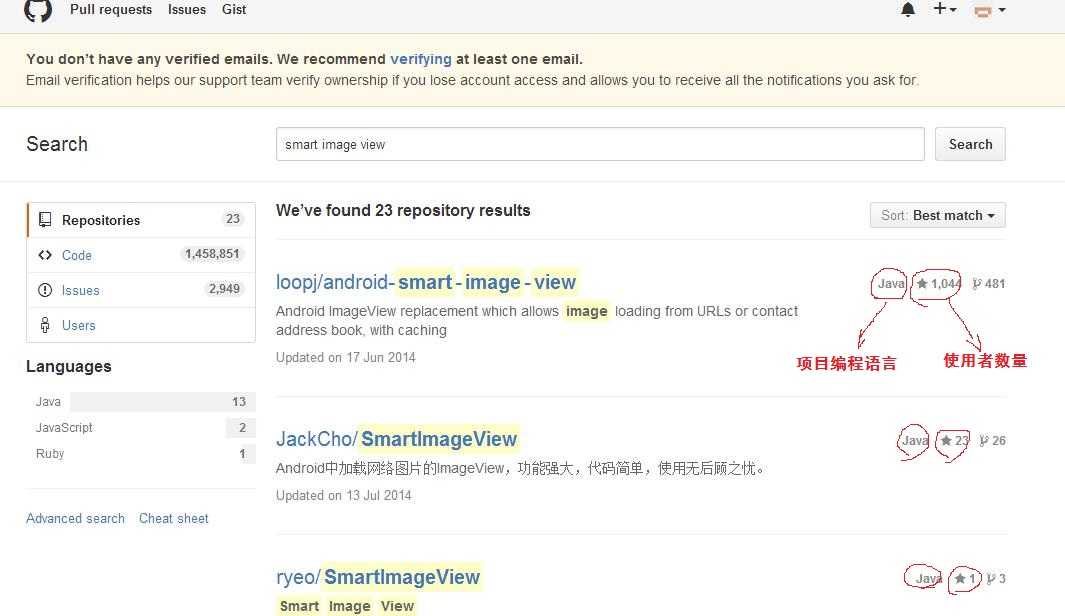The image size is (1065, 616).
Task: Open the notifications bell icon
Action: tap(908, 10)
